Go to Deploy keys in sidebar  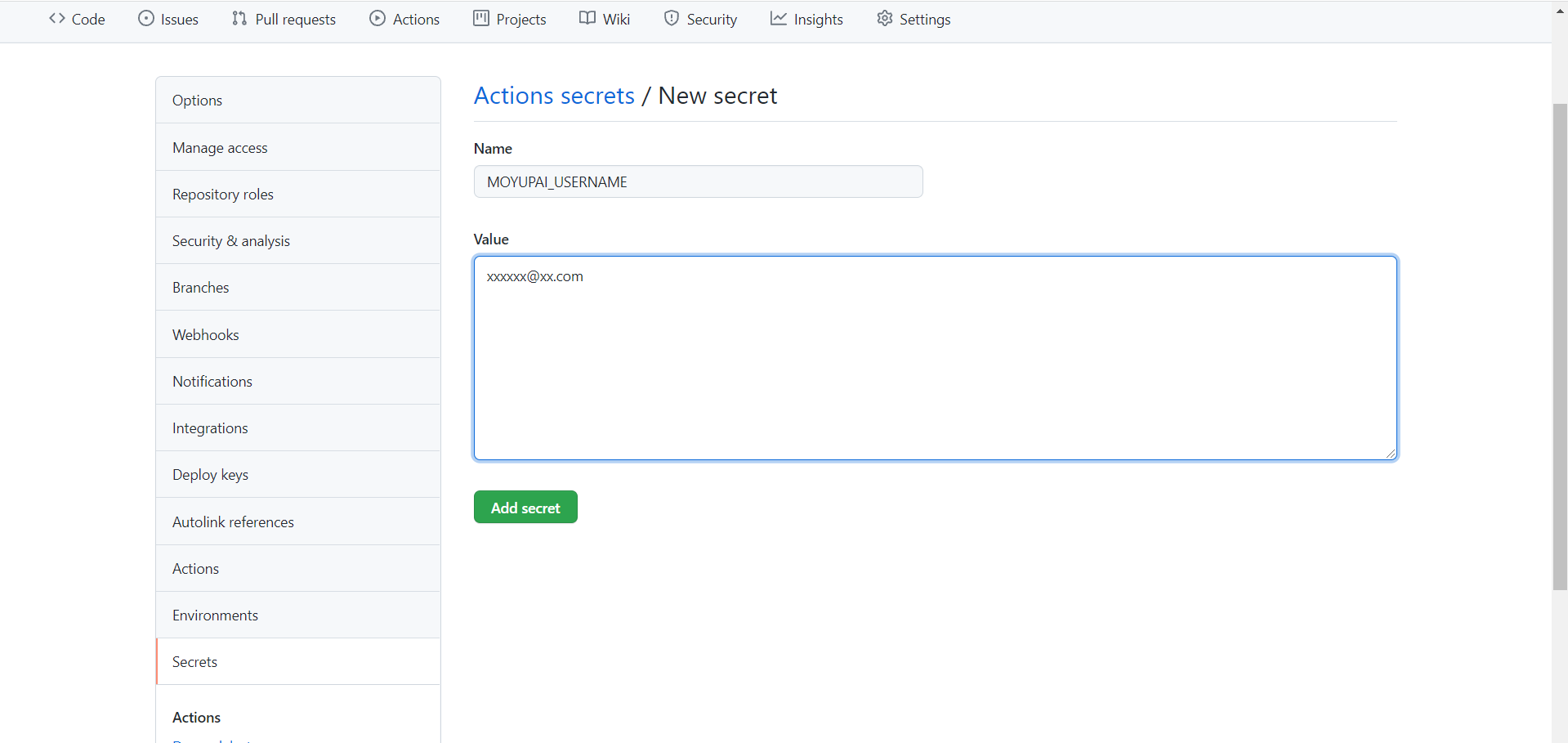(210, 475)
